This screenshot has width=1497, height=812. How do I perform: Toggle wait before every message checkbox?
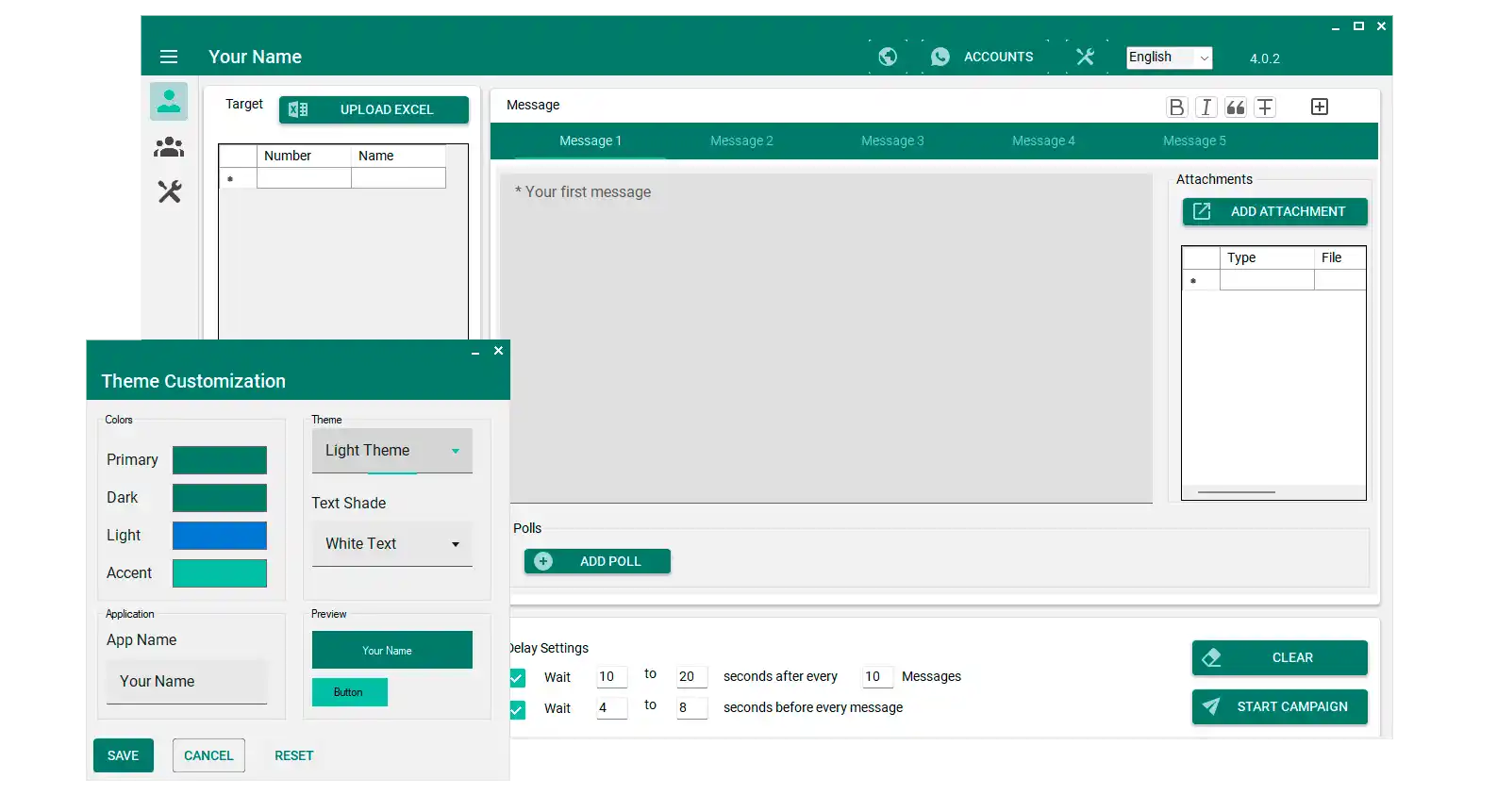pyautogui.click(x=518, y=708)
